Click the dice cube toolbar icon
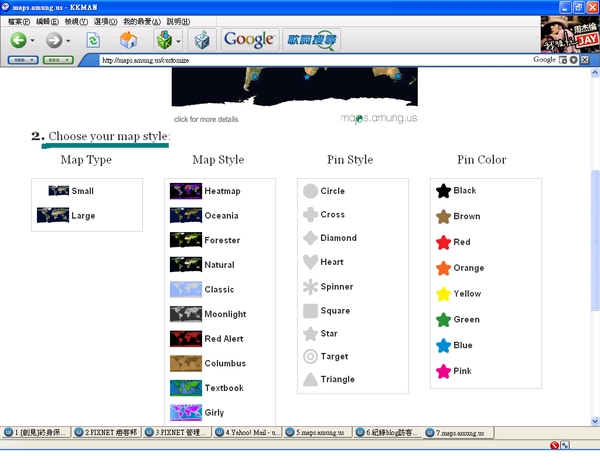The width and height of the screenshot is (600, 469). tap(202, 40)
